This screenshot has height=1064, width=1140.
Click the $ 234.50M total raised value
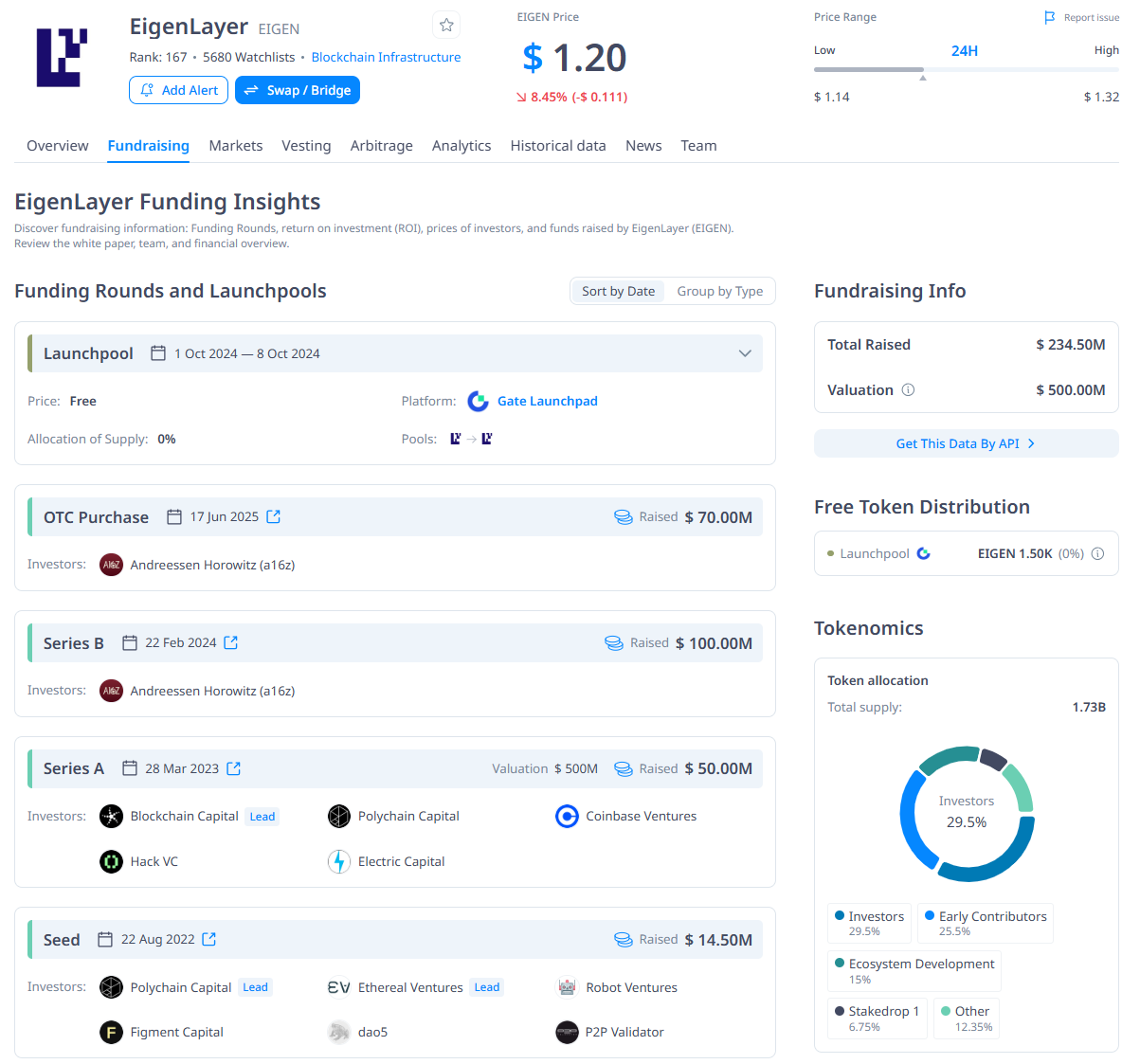[1070, 345]
